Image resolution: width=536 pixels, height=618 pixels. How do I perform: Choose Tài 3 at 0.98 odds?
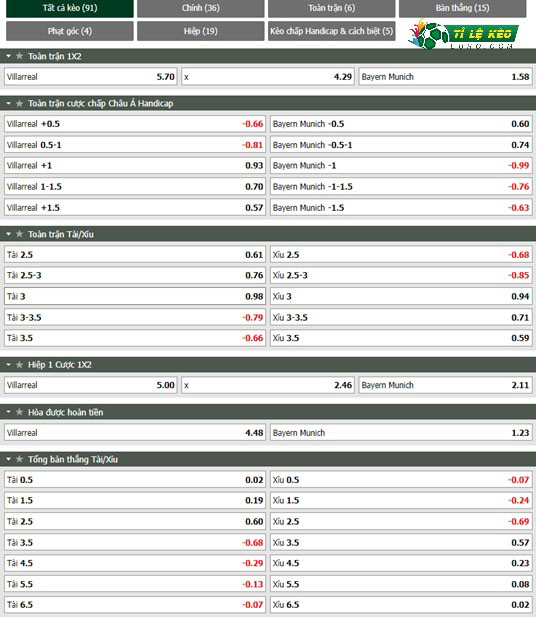tap(135, 296)
